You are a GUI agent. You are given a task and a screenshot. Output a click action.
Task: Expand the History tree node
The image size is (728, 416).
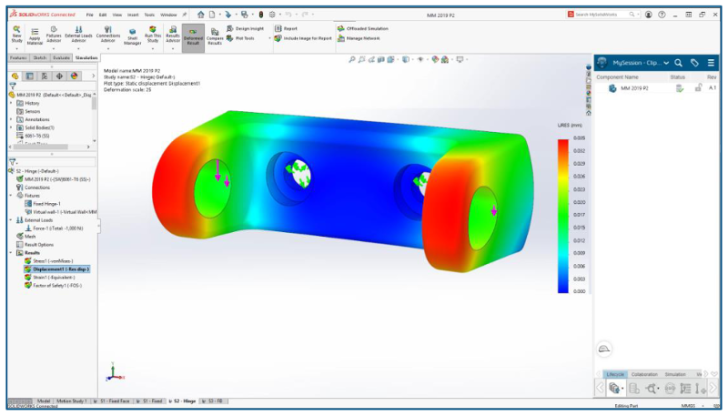pyautogui.click(x=12, y=103)
